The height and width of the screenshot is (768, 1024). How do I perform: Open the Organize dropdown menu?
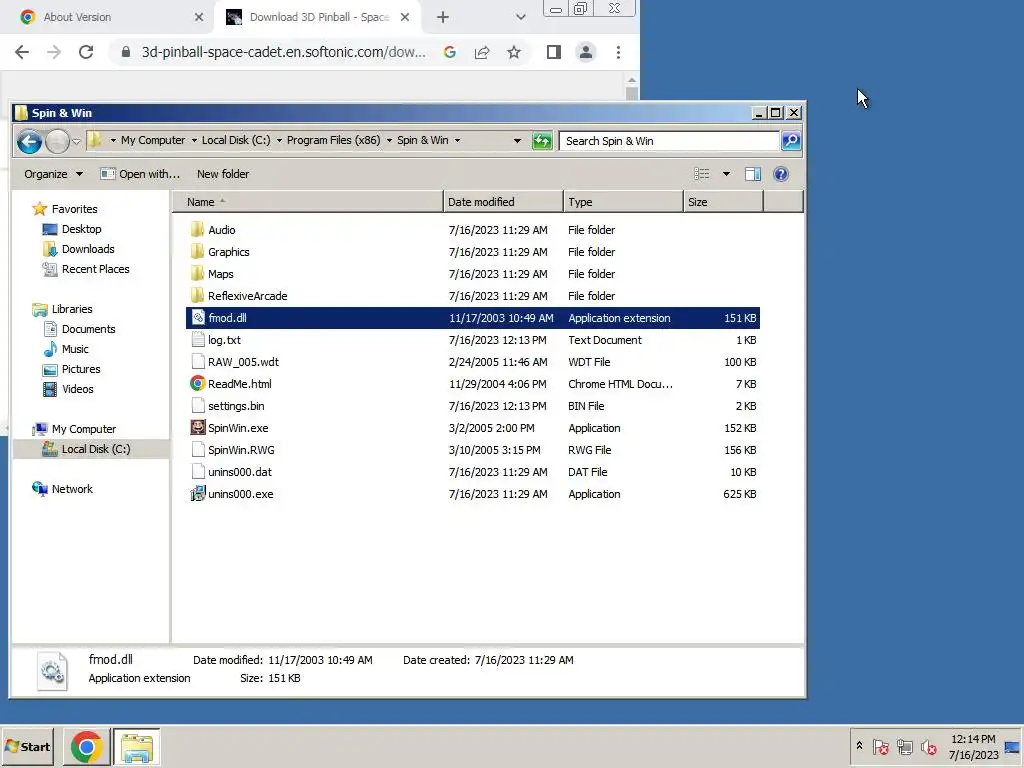[x=54, y=174]
